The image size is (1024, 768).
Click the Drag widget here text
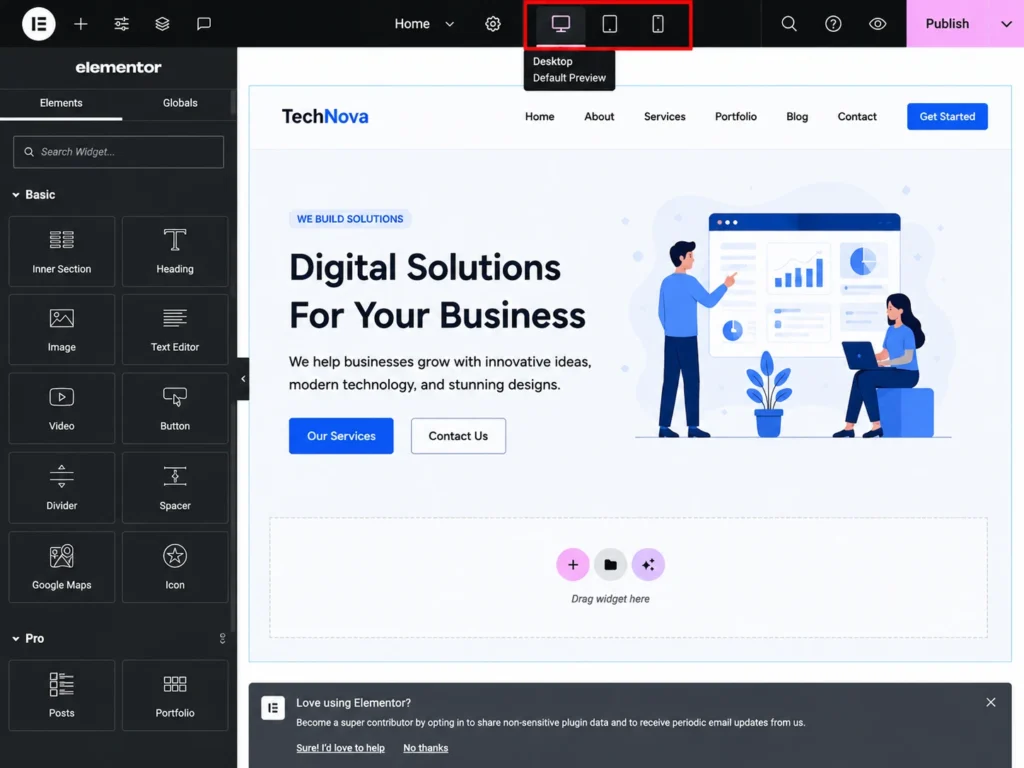(x=610, y=599)
